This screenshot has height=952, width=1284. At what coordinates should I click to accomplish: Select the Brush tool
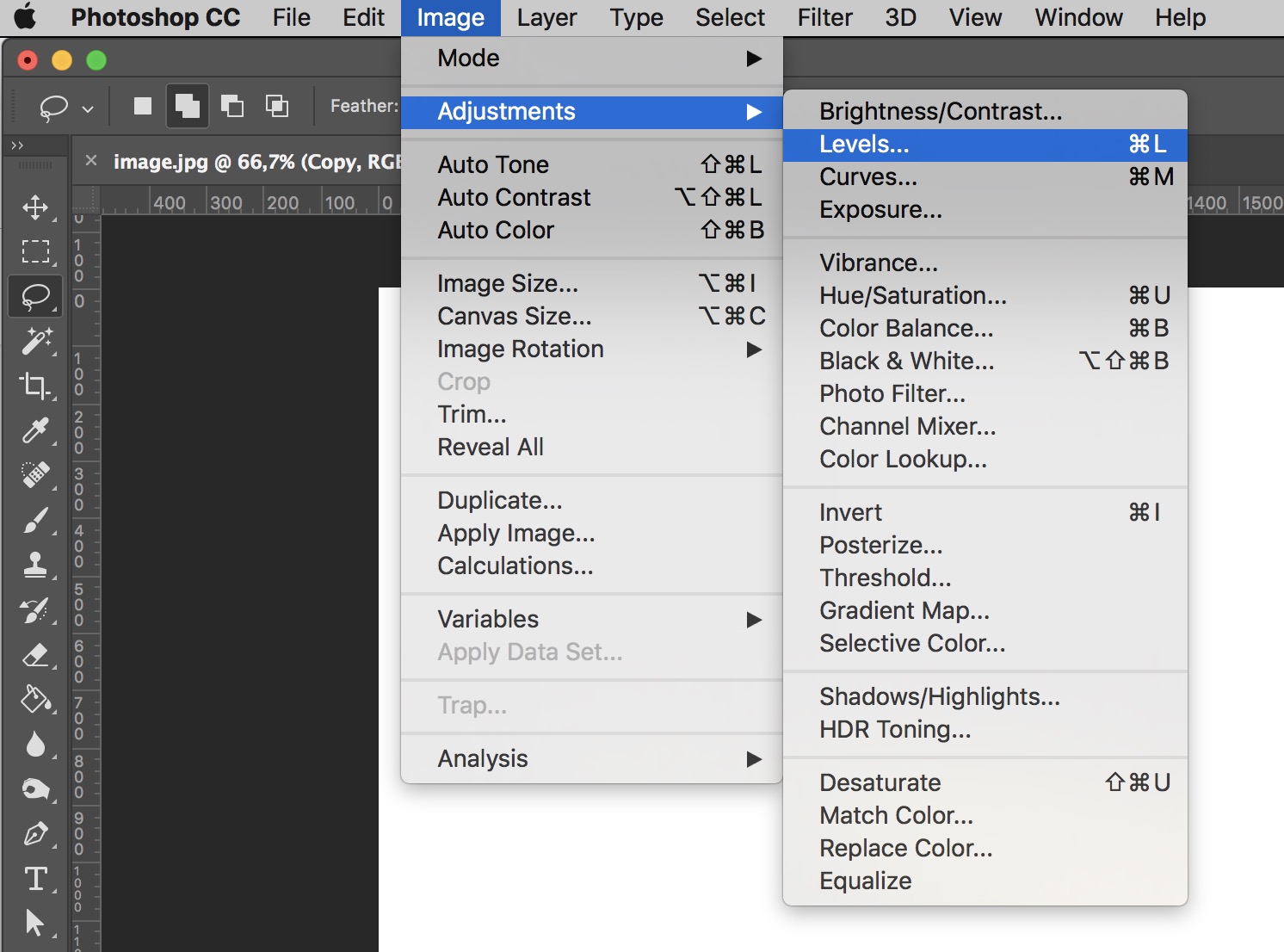click(35, 520)
